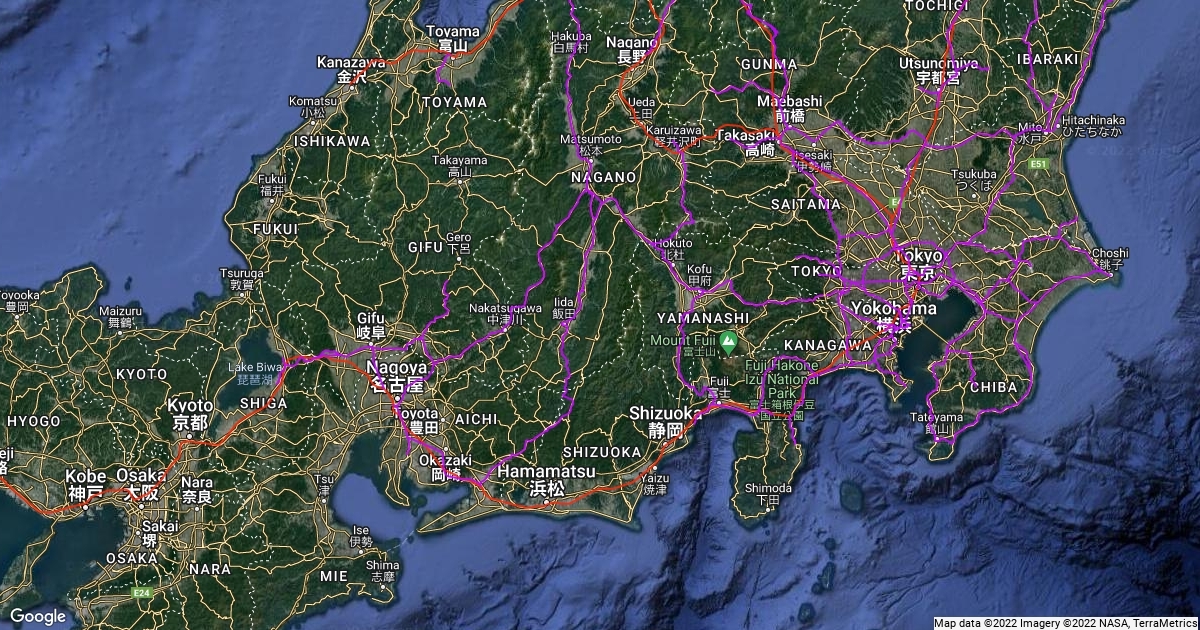The width and height of the screenshot is (1200, 630).
Task: Click the Shizuoka city label
Action: tap(666, 414)
